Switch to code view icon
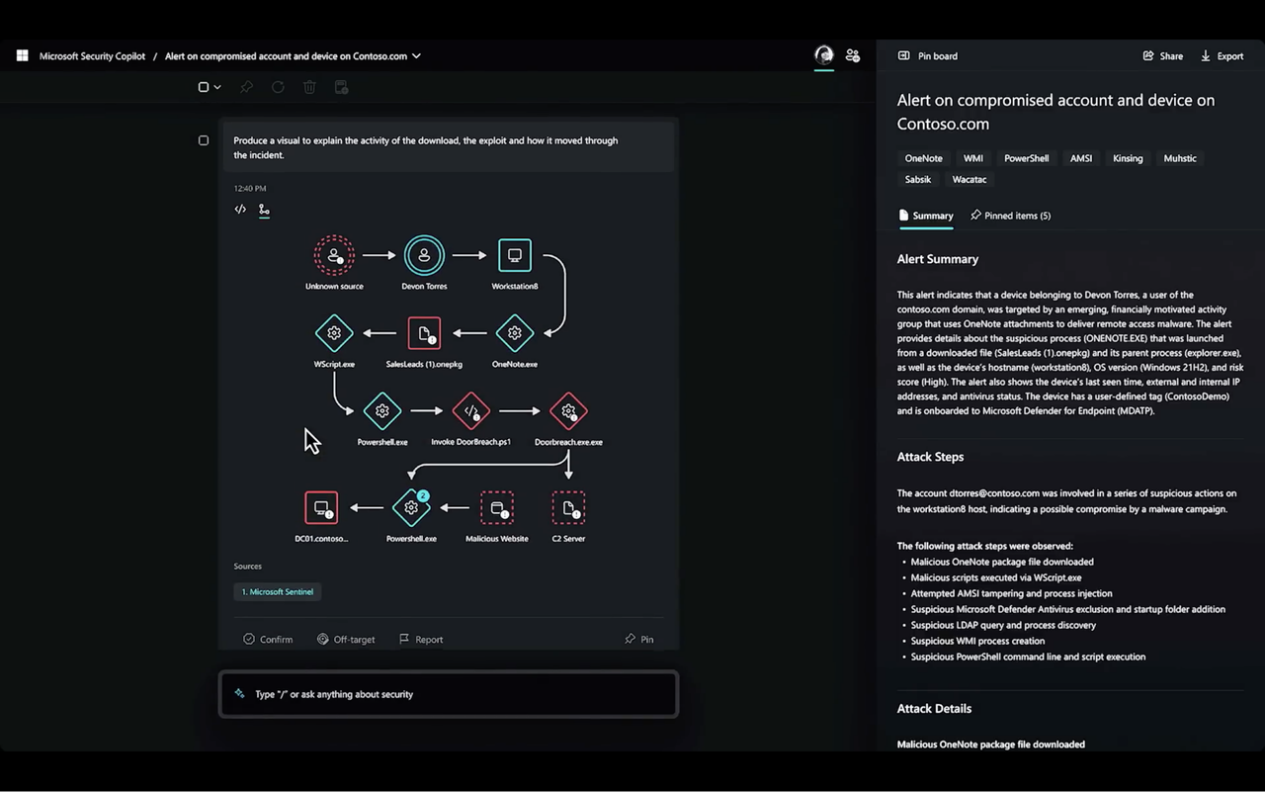 240,210
